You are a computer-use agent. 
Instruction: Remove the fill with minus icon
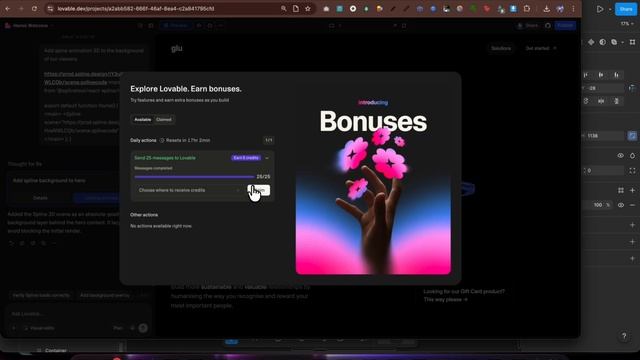[632, 205]
